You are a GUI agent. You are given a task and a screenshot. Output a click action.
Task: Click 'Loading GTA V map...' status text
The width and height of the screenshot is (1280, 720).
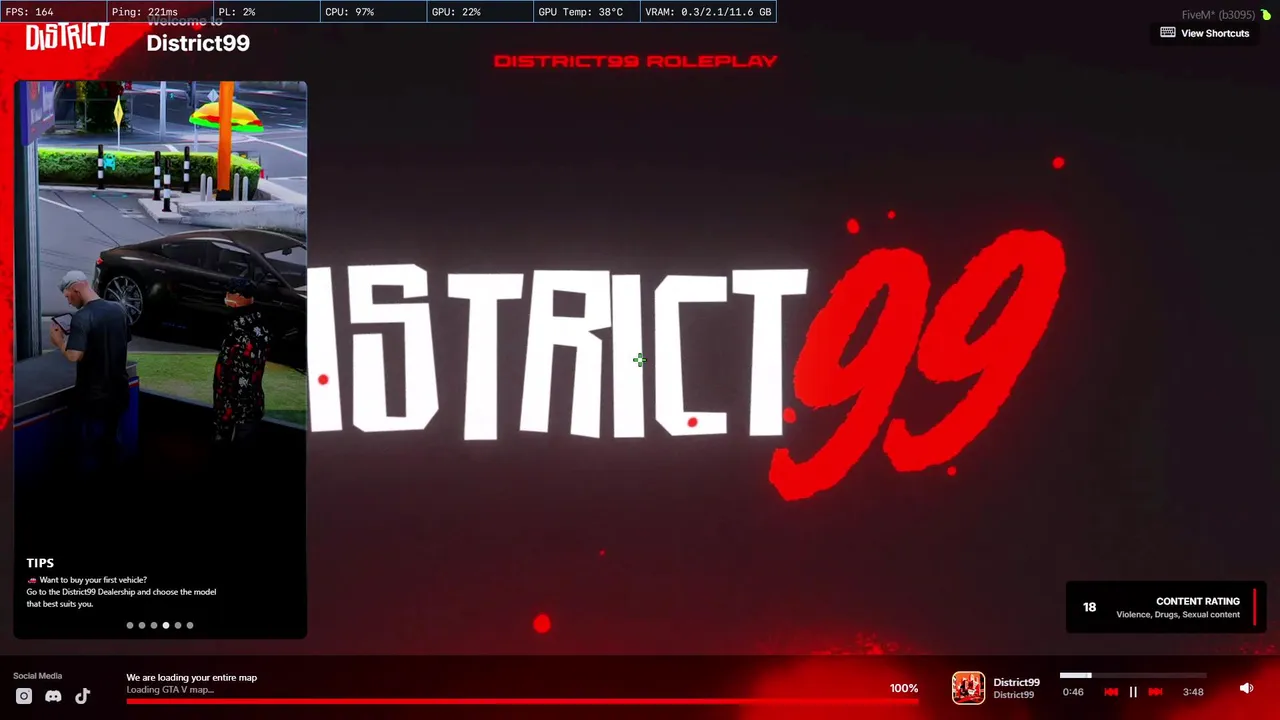click(x=170, y=690)
